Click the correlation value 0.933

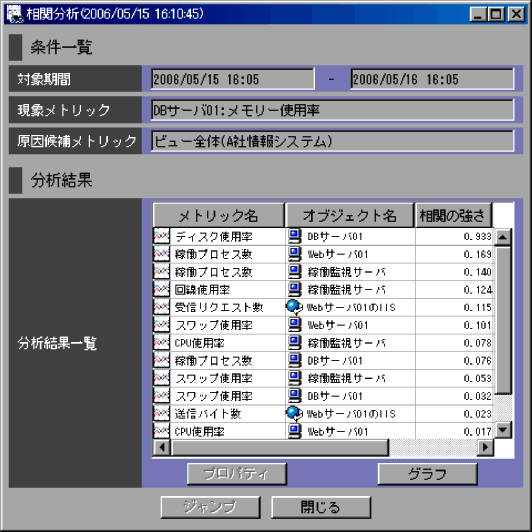tap(477, 236)
